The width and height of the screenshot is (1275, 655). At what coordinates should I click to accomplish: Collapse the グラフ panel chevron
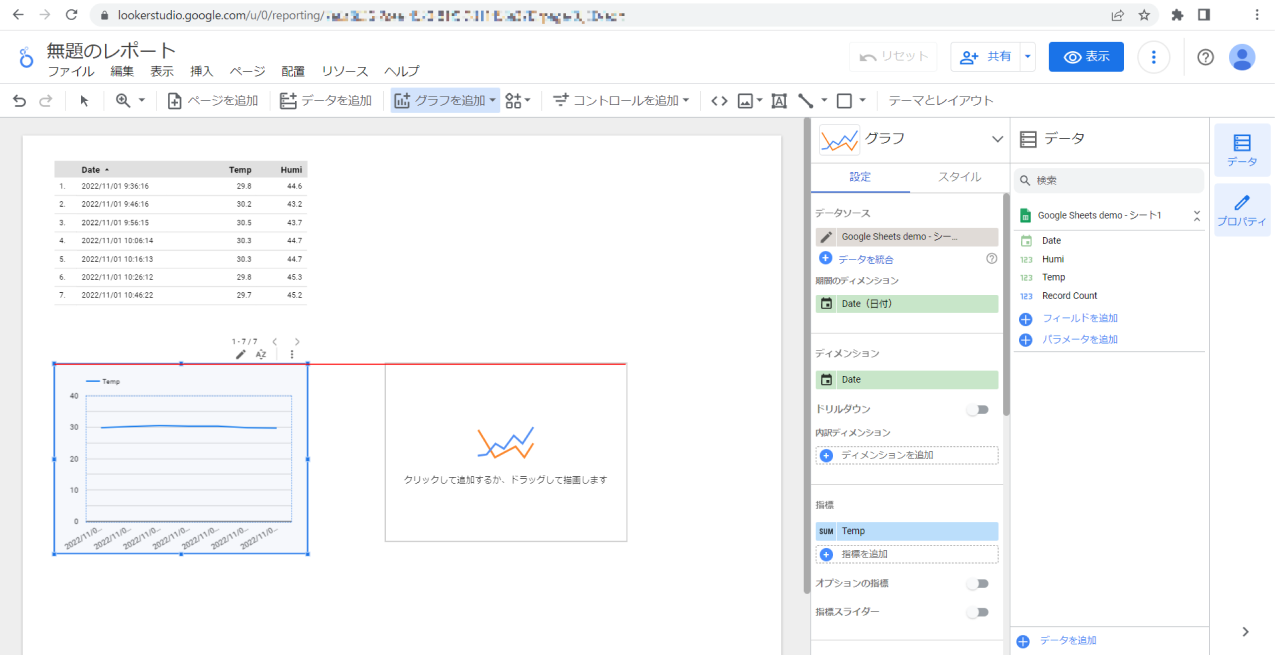point(997,139)
